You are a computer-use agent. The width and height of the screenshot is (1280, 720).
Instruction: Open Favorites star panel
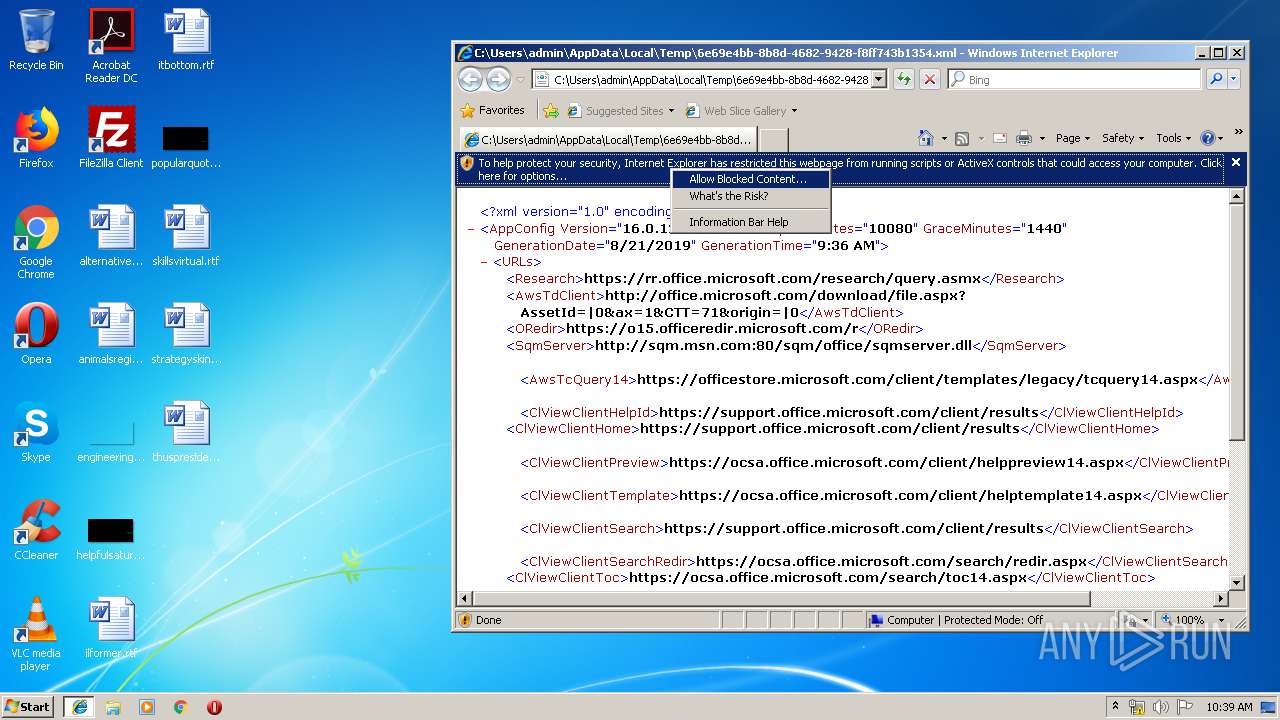[468, 111]
